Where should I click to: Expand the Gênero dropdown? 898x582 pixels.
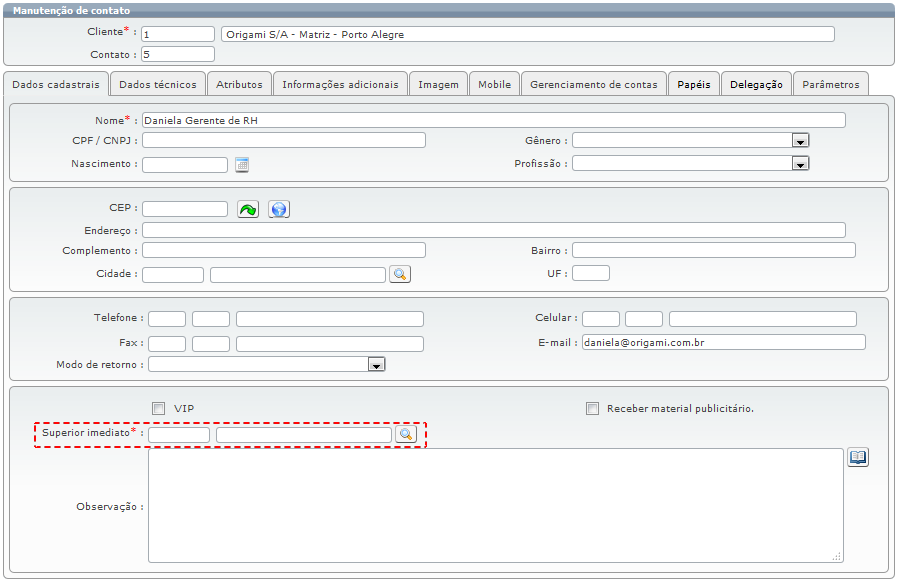pos(800,141)
